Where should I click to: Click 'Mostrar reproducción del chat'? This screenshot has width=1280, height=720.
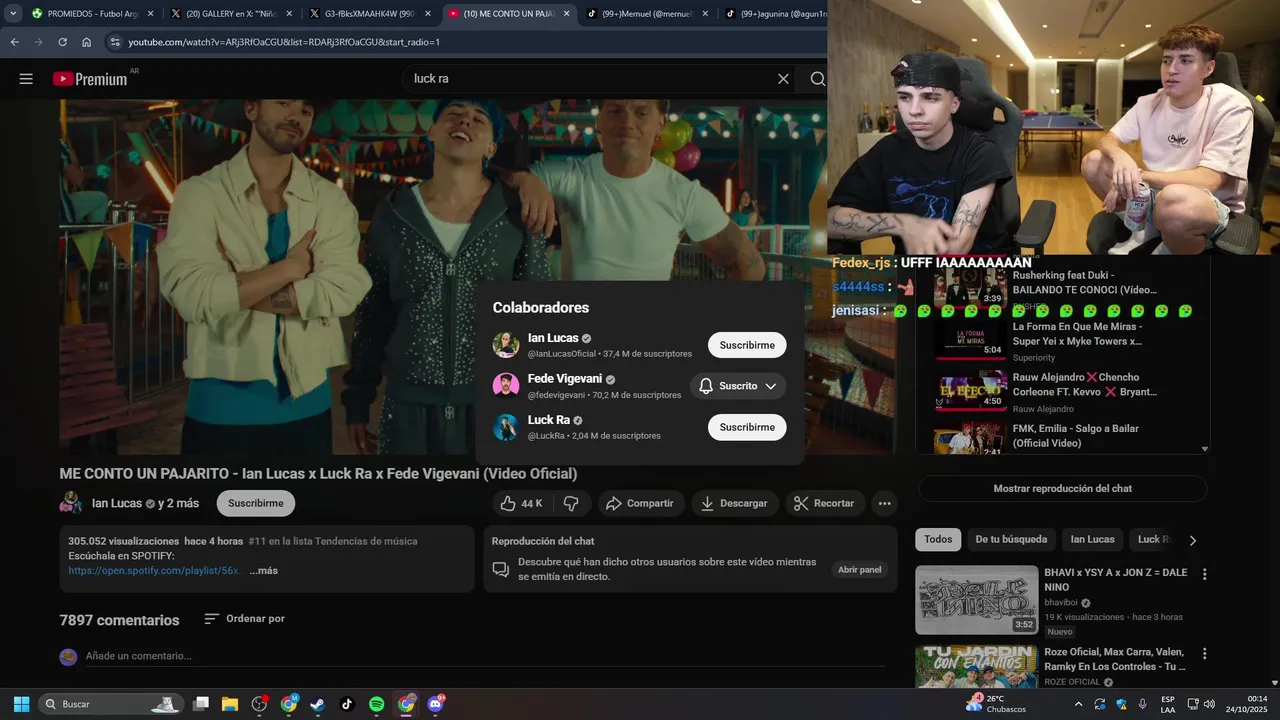(1063, 489)
